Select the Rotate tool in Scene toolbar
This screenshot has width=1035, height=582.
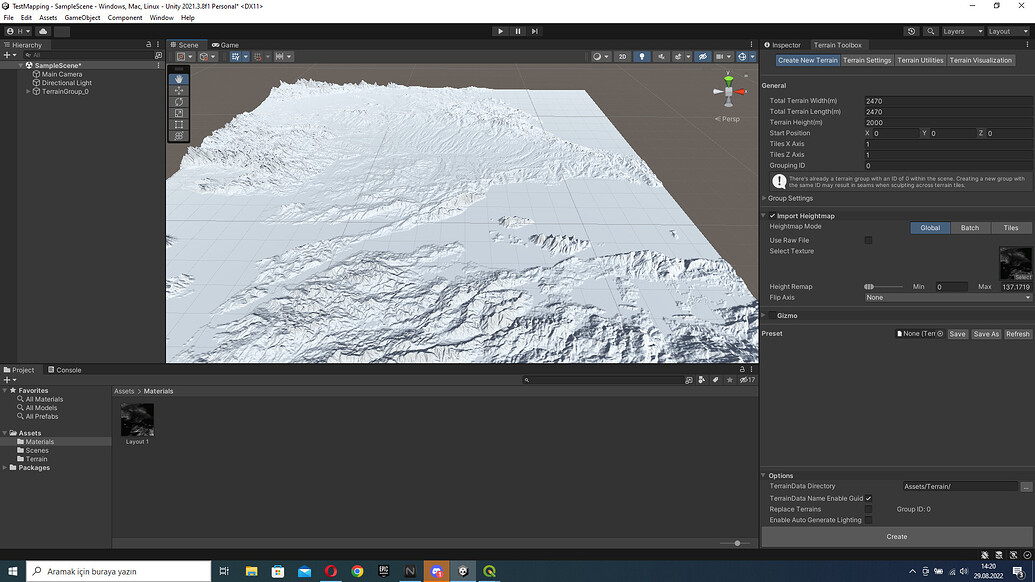179,102
